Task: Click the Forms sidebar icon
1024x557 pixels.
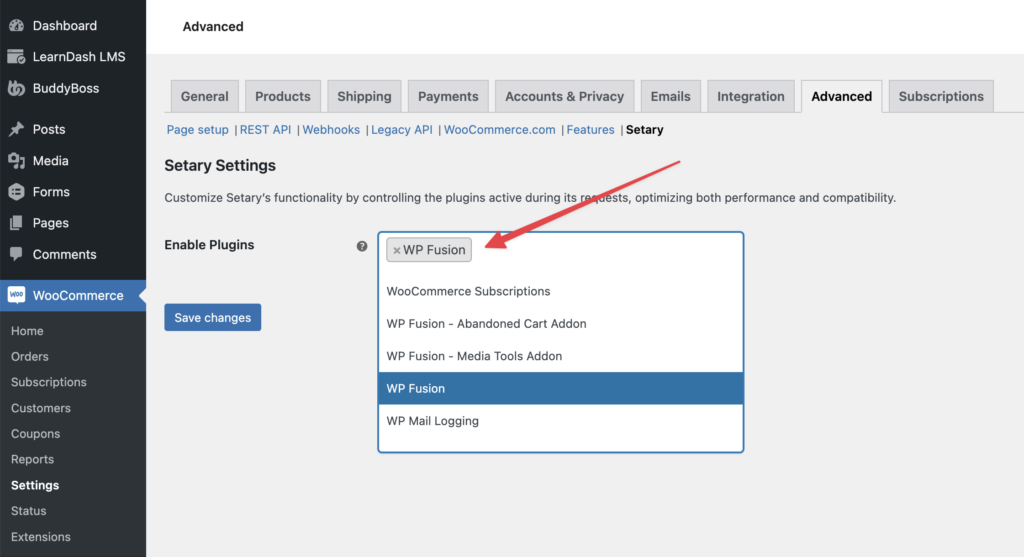Action: coord(16,192)
